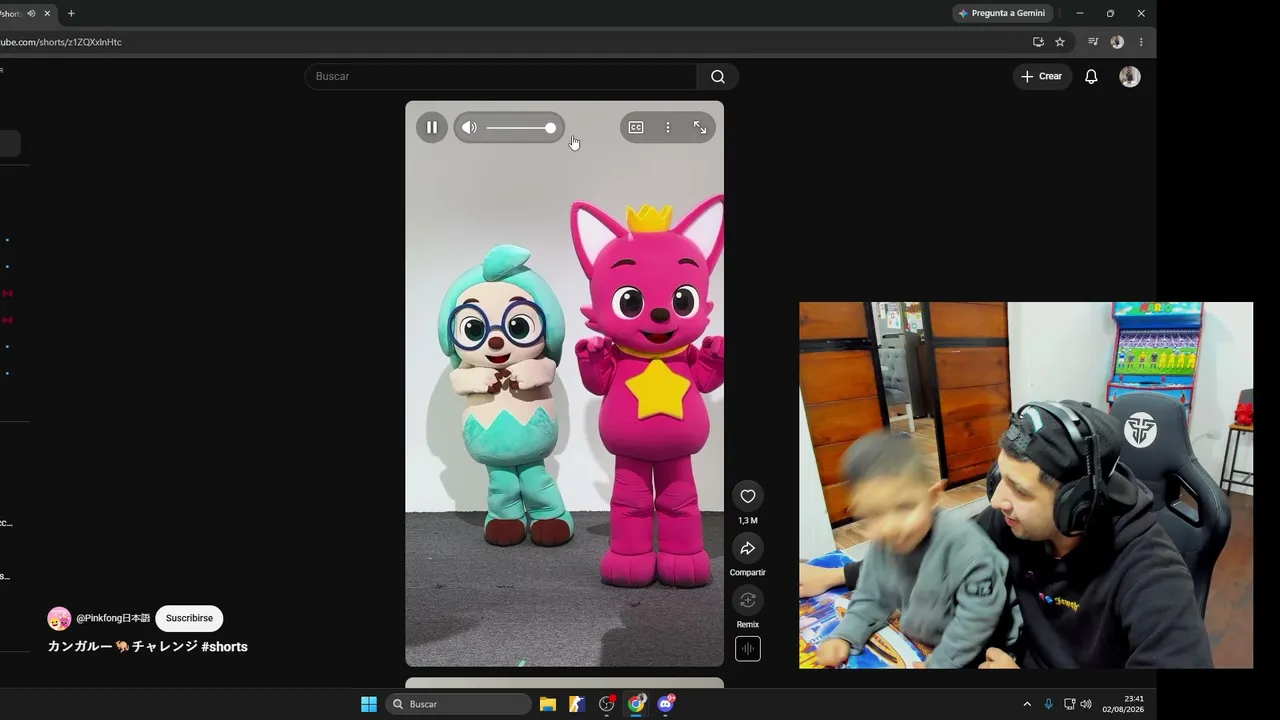The height and width of the screenshot is (720, 1280).
Task: Open the Windows Start menu
Action: click(x=369, y=704)
